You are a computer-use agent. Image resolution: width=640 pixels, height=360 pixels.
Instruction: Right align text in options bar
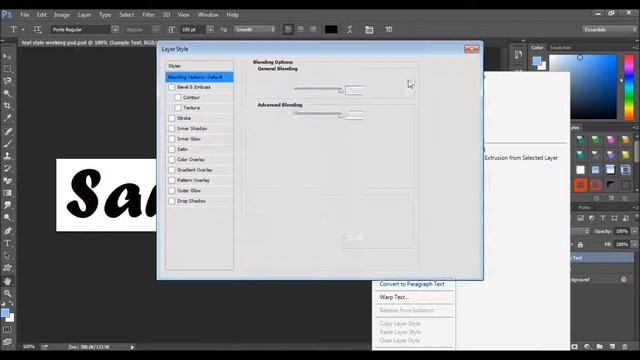tap(313, 29)
